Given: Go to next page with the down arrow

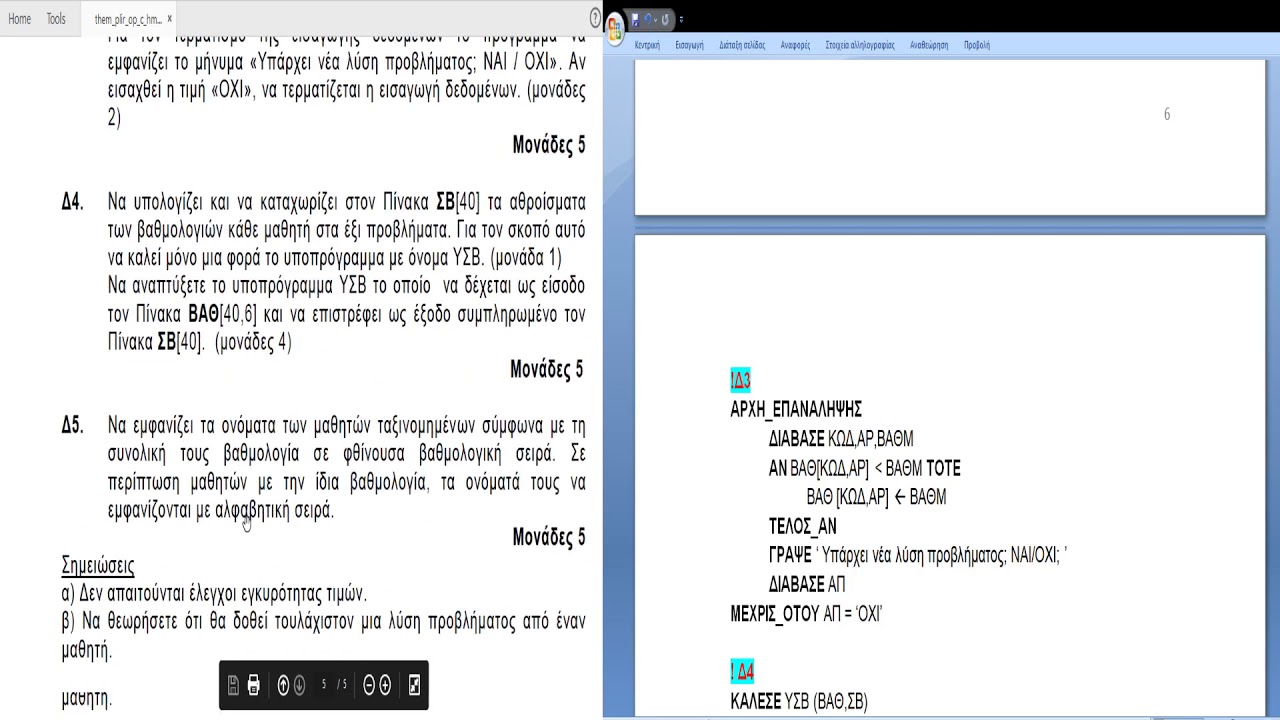Looking at the screenshot, I should [x=298, y=685].
